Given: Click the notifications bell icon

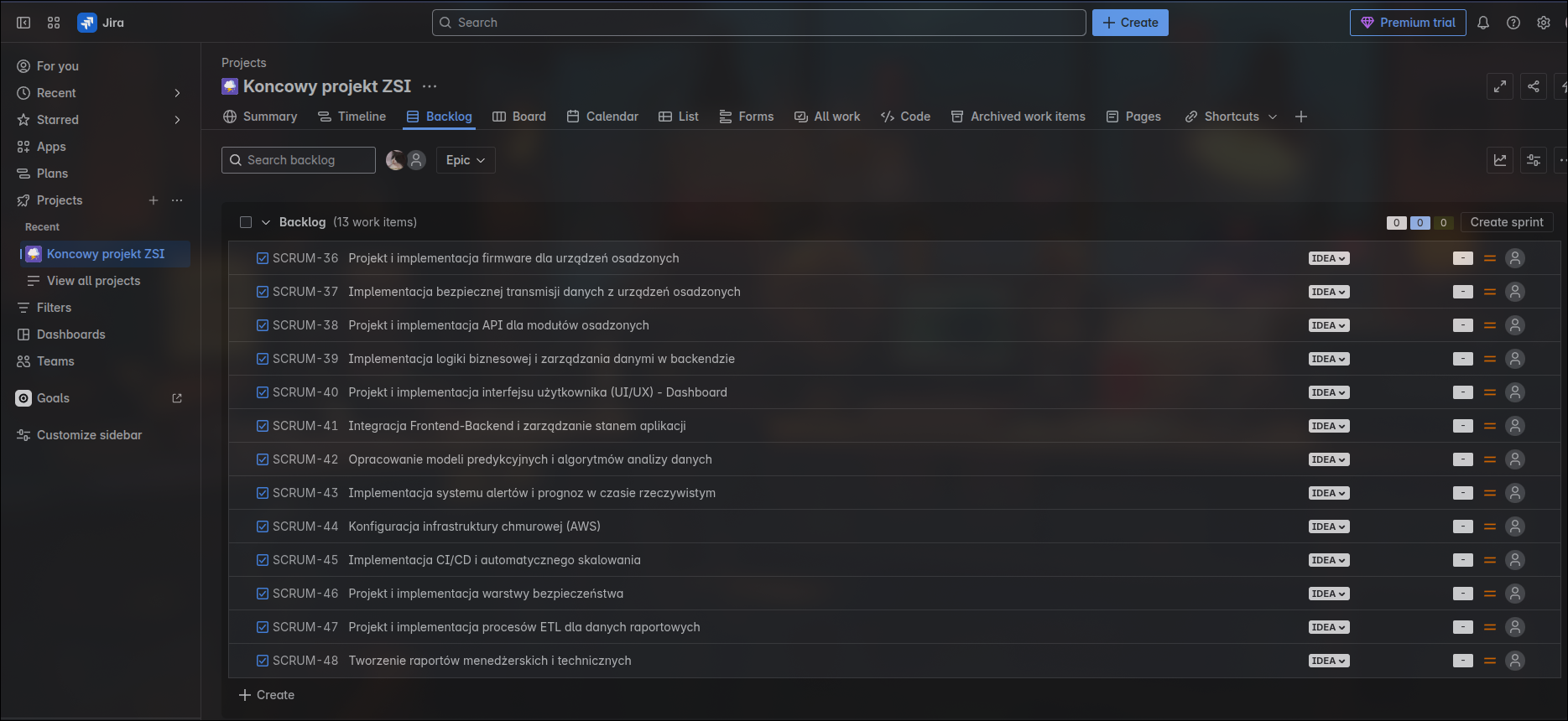Looking at the screenshot, I should point(1483,23).
